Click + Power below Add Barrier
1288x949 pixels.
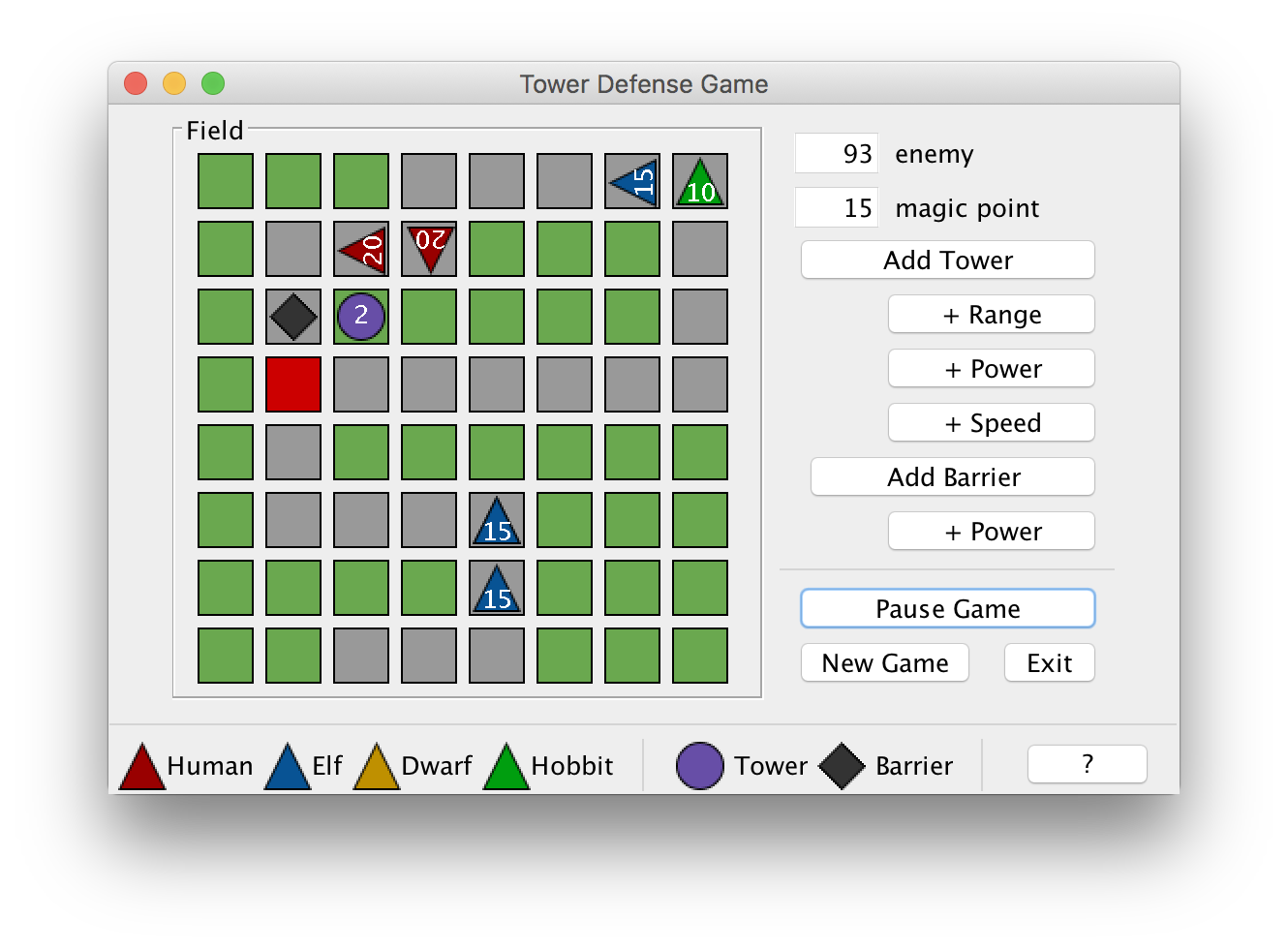click(x=992, y=531)
